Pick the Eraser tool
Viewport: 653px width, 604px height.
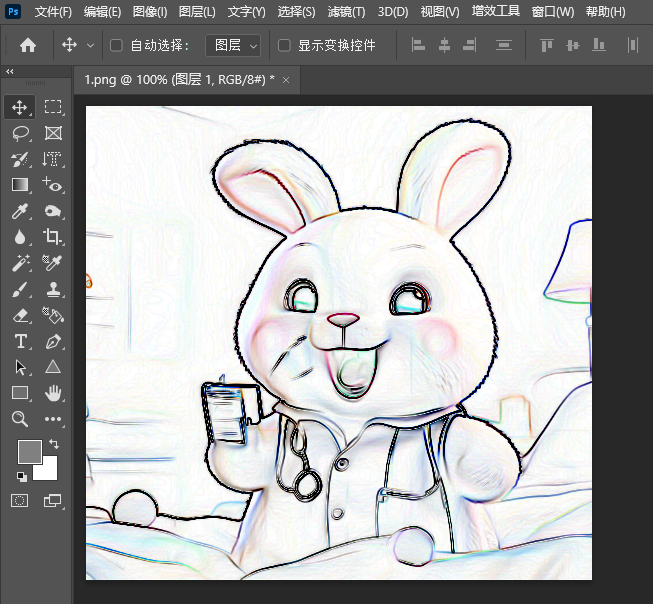pos(20,315)
